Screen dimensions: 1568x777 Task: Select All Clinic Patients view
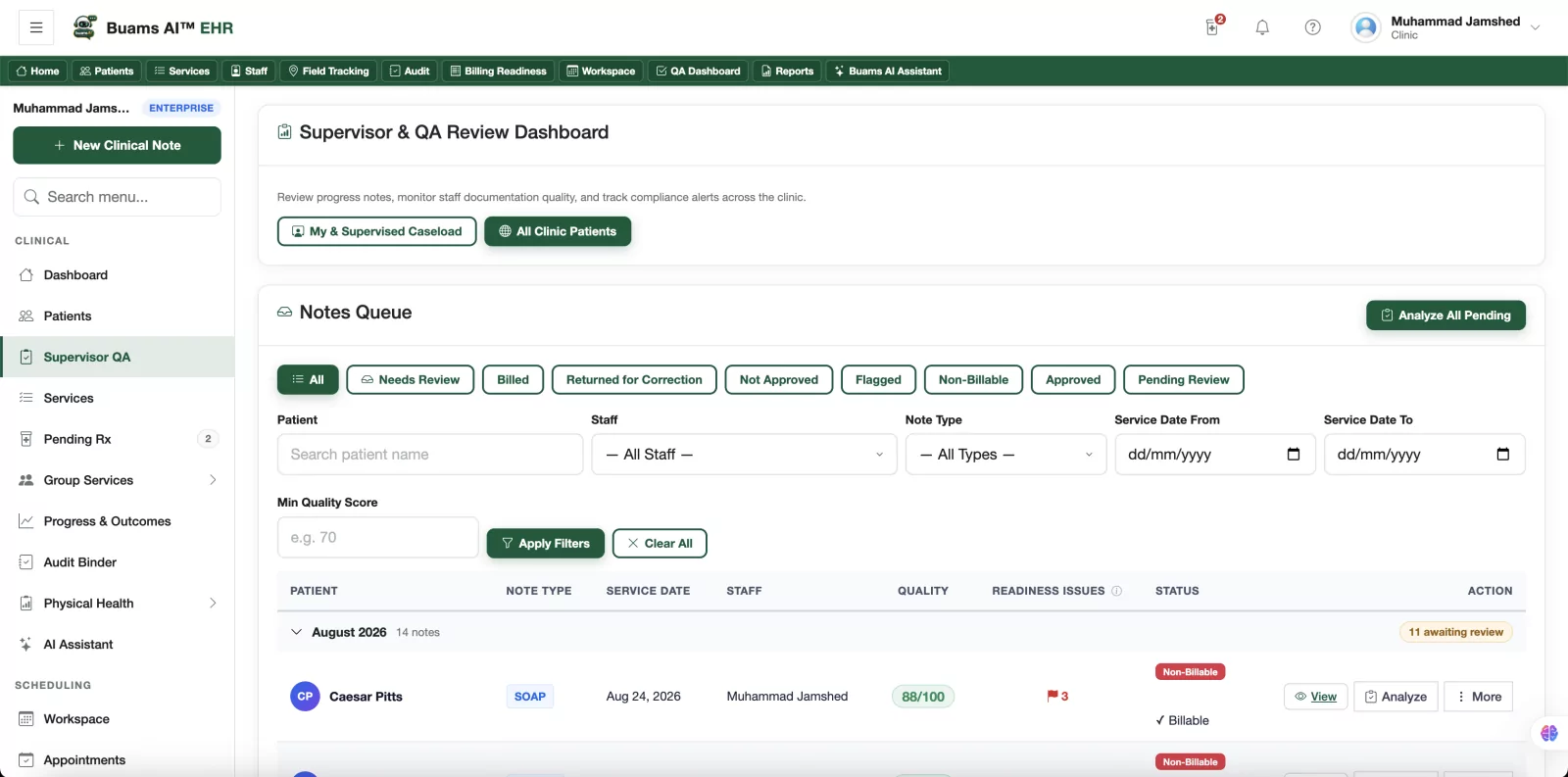pyautogui.click(x=558, y=231)
